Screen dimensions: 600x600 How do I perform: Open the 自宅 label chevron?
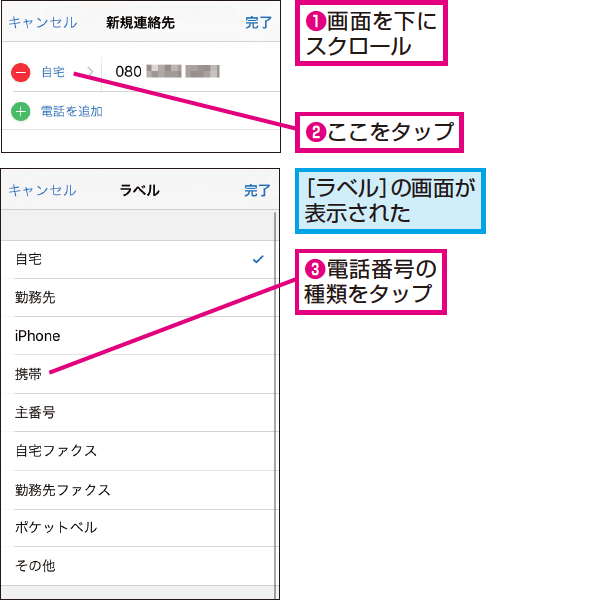(90, 72)
